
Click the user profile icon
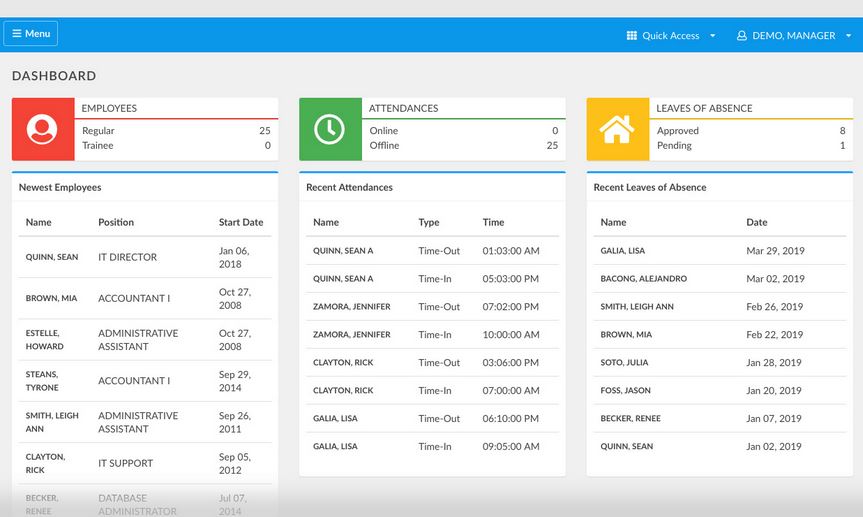[x=741, y=36]
